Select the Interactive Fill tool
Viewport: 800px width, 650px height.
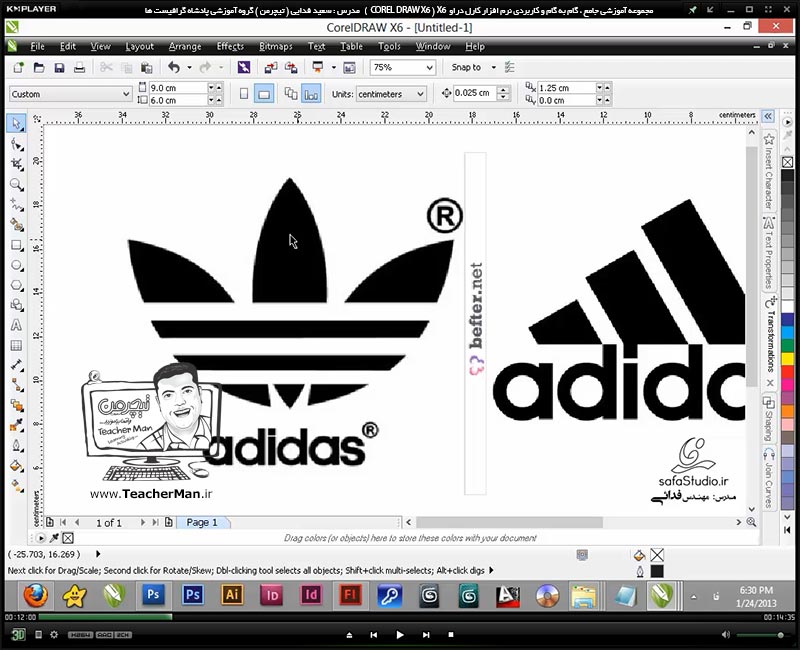(x=16, y=486)
